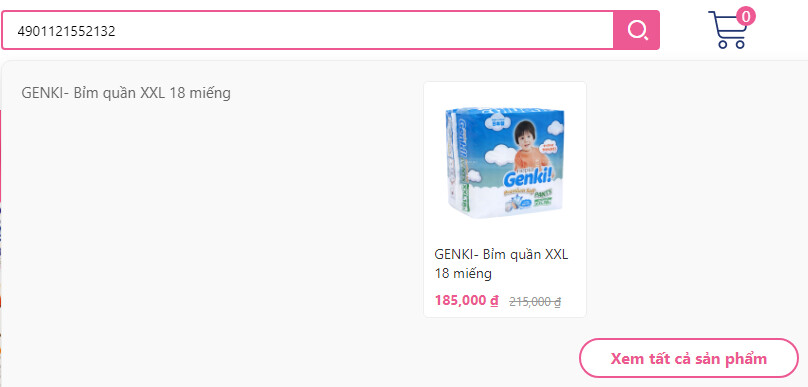Click the blank area of the product card
808x387 pixels.
click(x=505, y=232)
